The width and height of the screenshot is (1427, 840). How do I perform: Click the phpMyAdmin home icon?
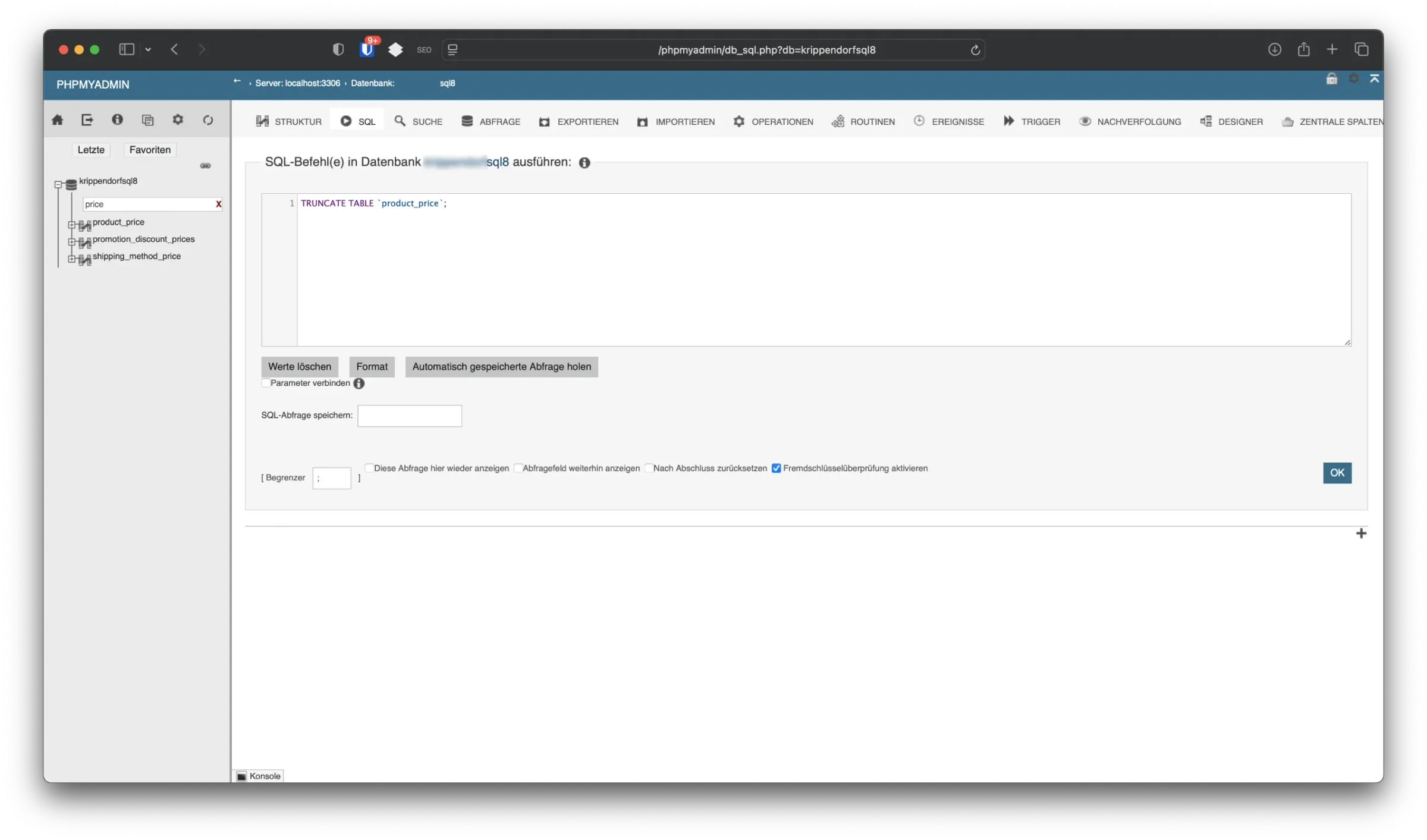[x=57, y=120]
